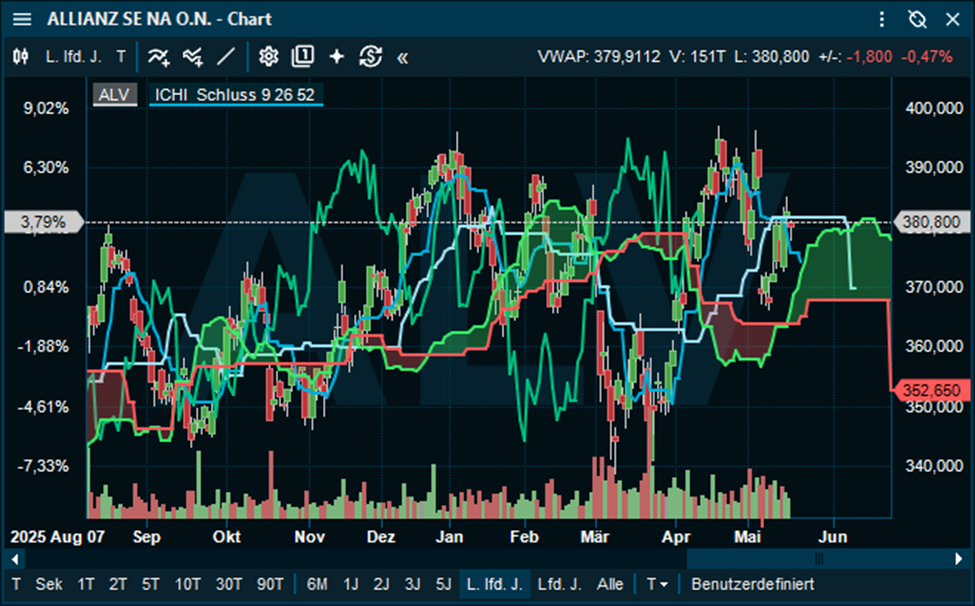Click the 400,000 price axis label
Screen dimensions: 975x606
pos(934,108)
